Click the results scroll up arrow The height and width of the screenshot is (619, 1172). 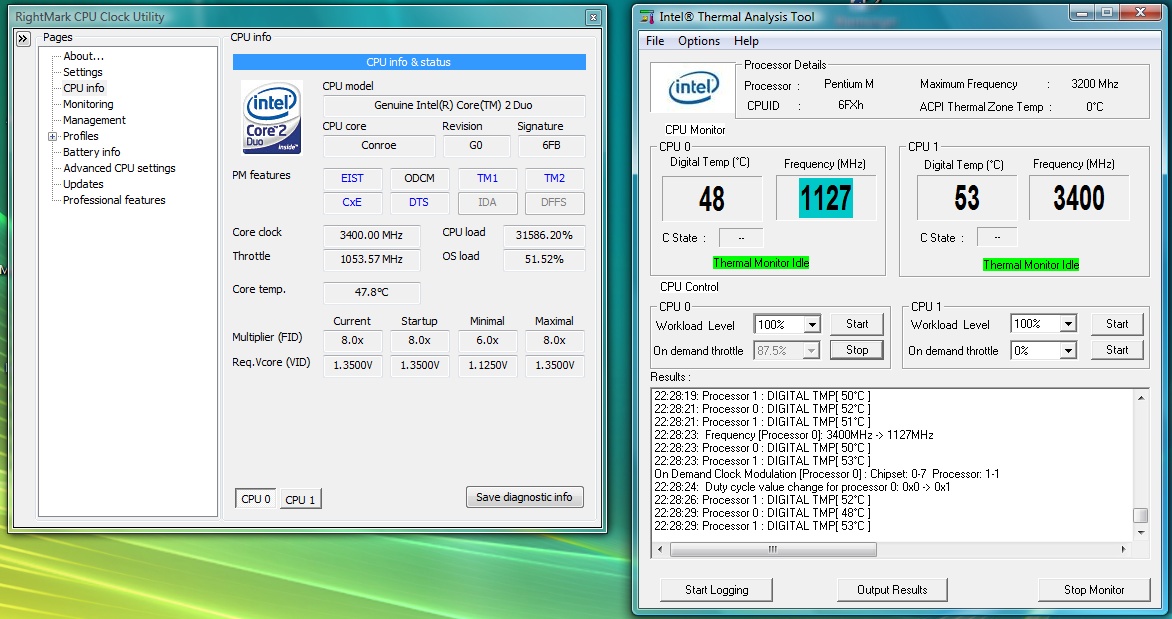coord(1141,398)
